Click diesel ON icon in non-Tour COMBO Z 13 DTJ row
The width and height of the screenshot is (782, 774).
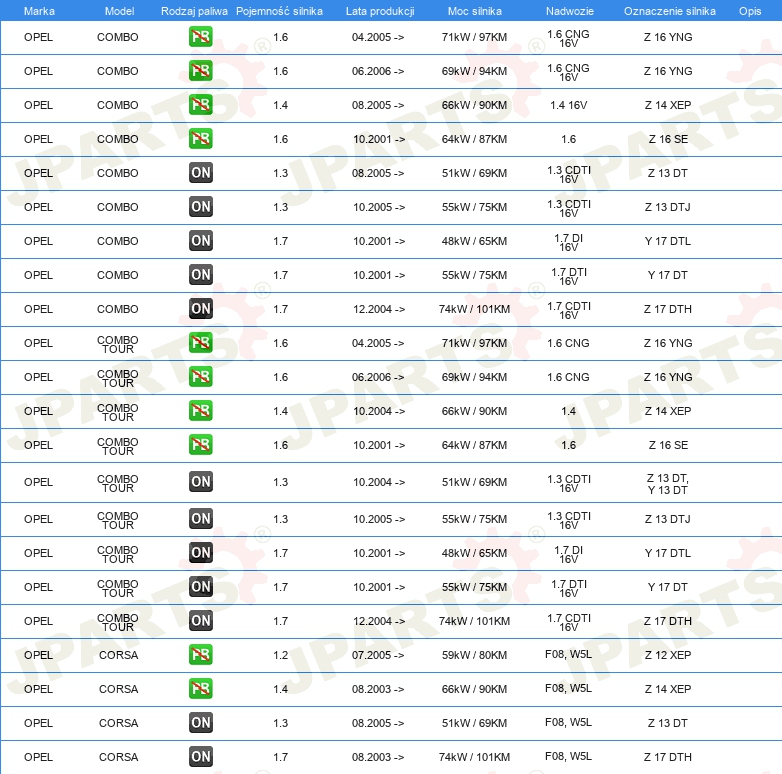pos(200,206)
